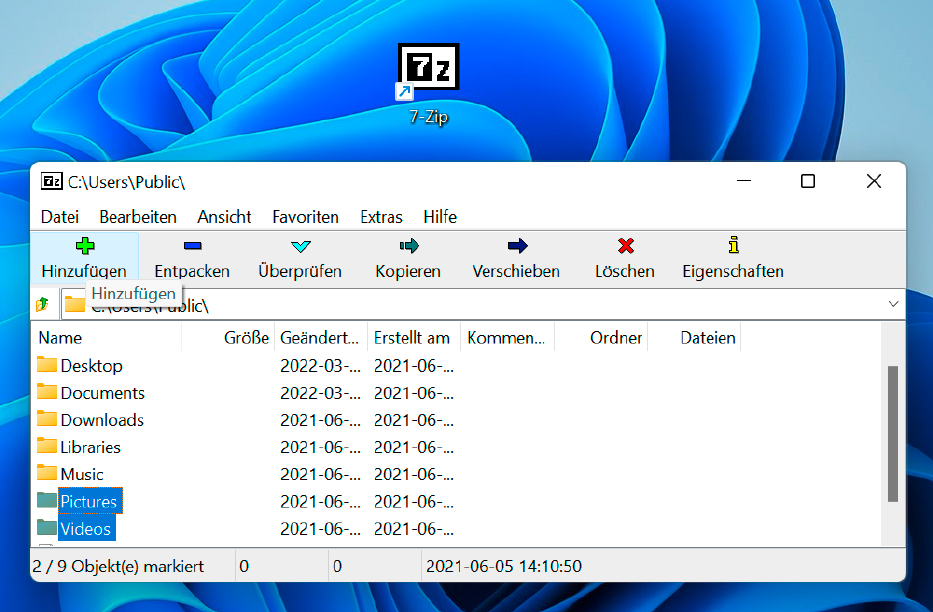933x612 pixels.
Task: Sort by Dateien column header
Action: coord(694,338)
